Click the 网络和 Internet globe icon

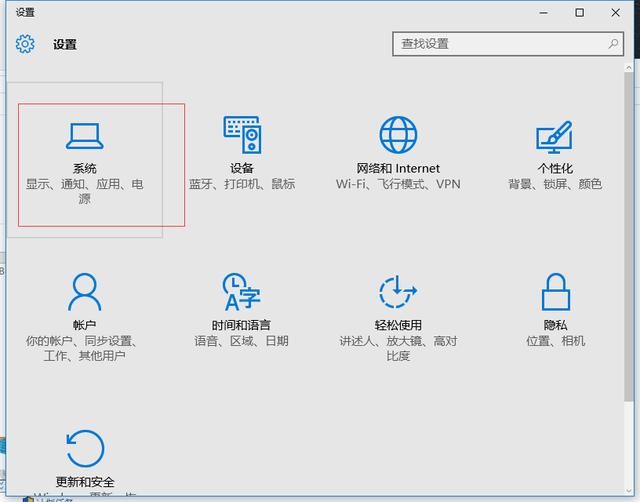point(398,134)
